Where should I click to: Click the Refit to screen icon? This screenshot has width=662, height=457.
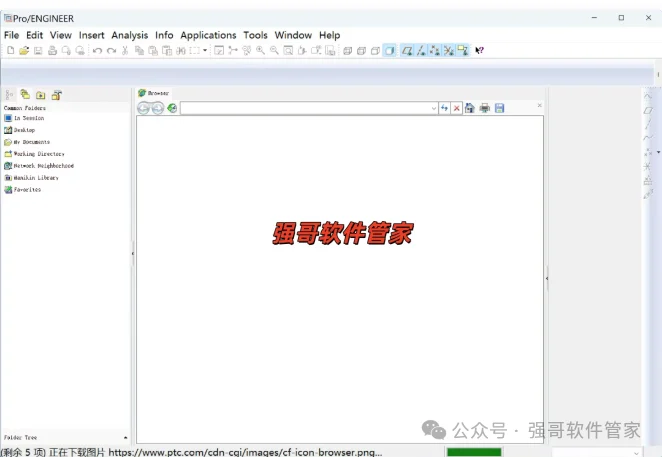tap(288, 51)
